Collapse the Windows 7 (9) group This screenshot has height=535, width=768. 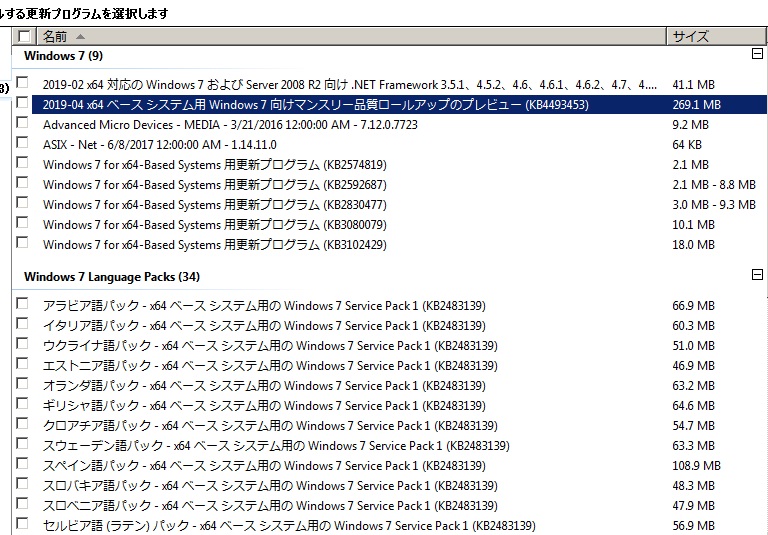[757, 53]
